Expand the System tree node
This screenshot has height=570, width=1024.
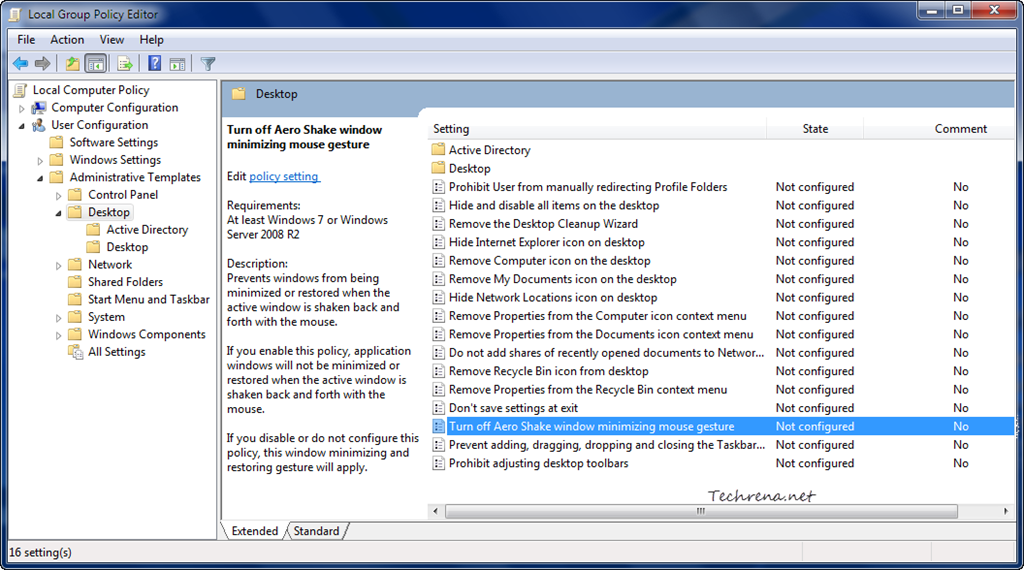click(x=58, y=317)
